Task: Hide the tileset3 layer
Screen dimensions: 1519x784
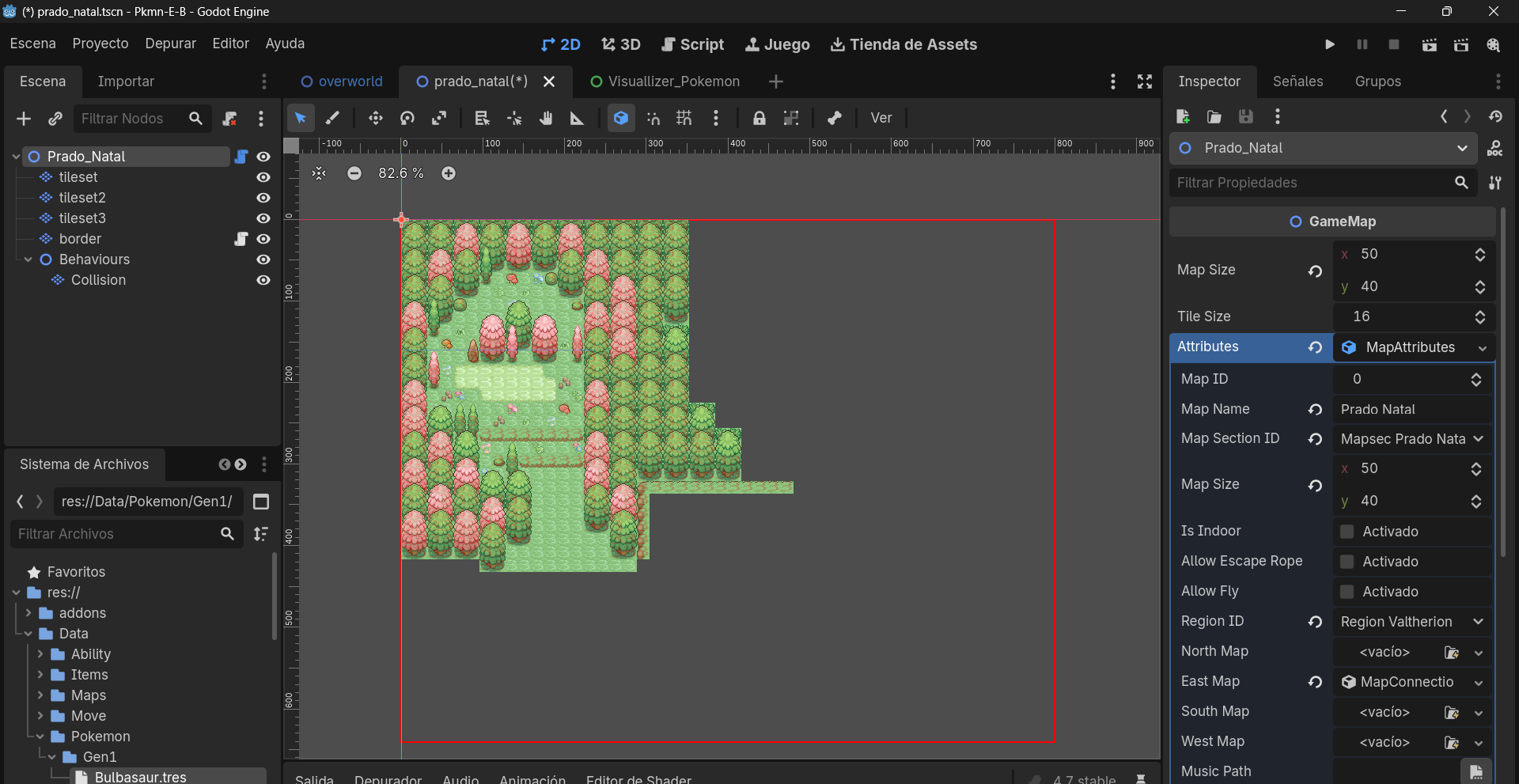Action: click(263, 218)
